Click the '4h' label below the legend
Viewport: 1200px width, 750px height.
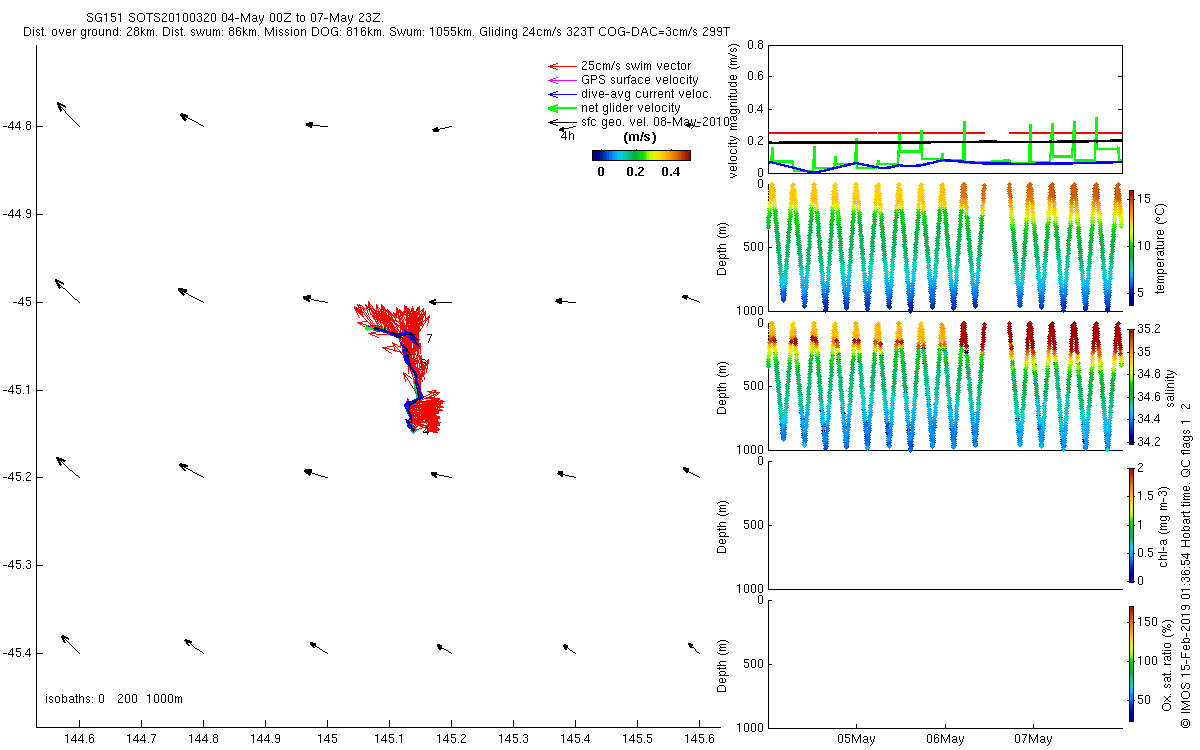tap(567, 135)
